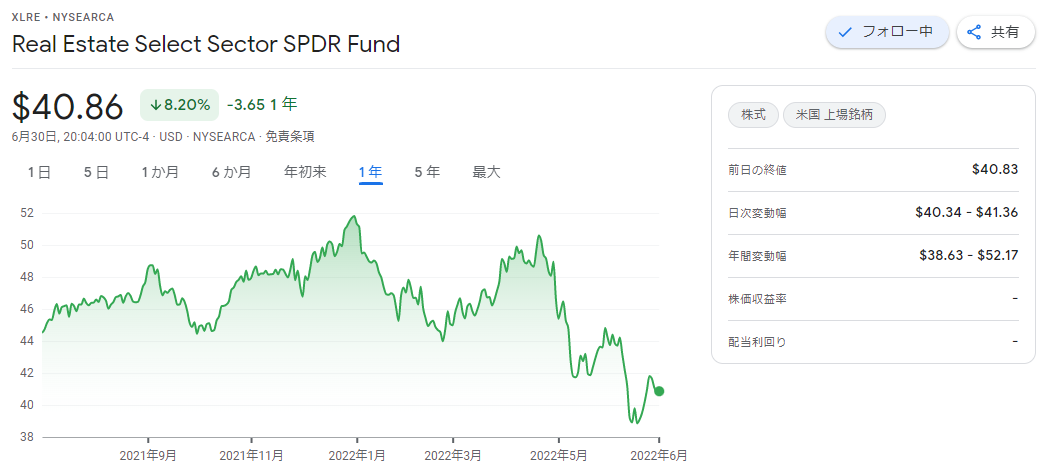The image size is (1051, 476).
Task: Switch to the 6か月 range tab
Action: (231, 172)
